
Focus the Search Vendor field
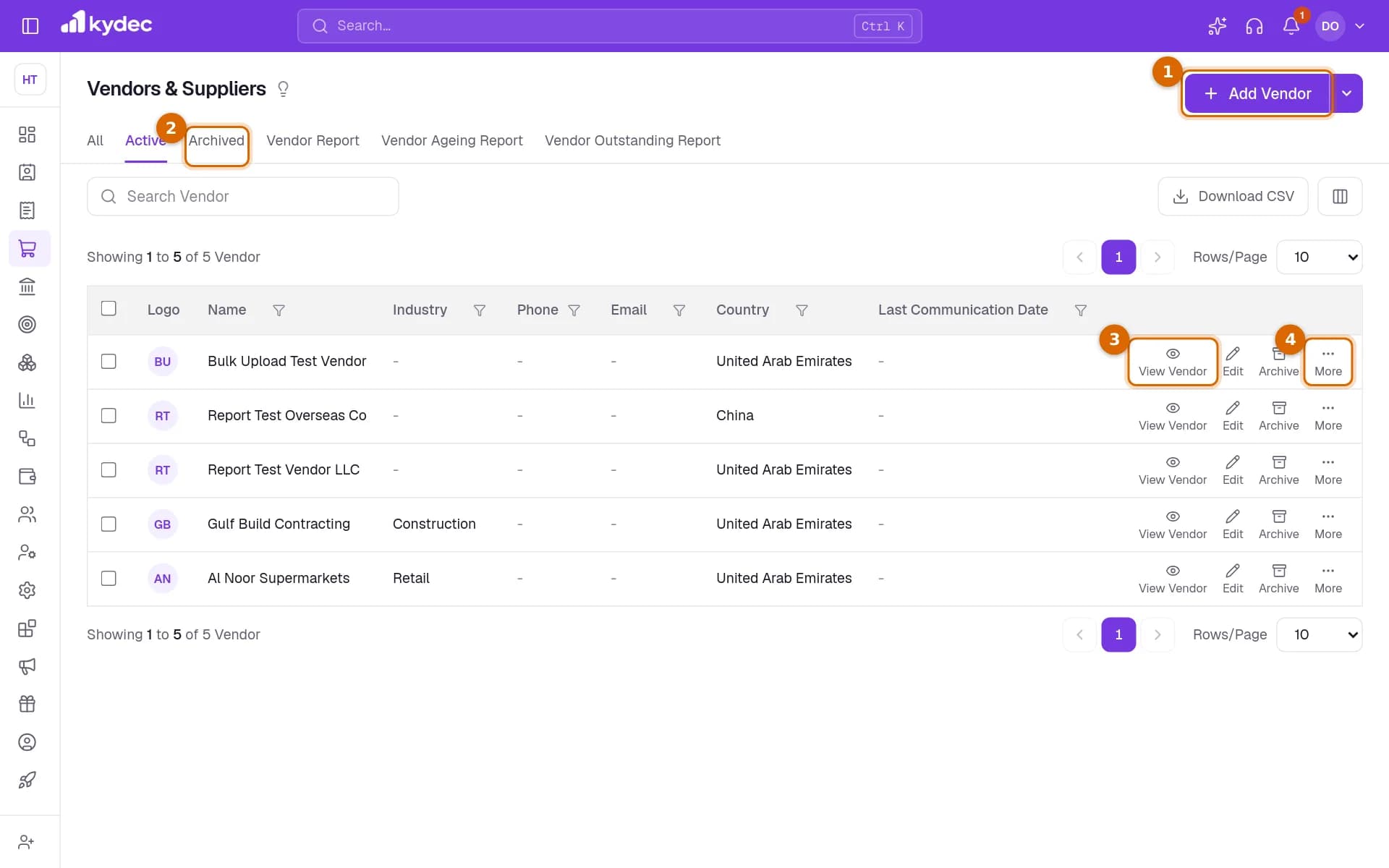coord(243,196)
